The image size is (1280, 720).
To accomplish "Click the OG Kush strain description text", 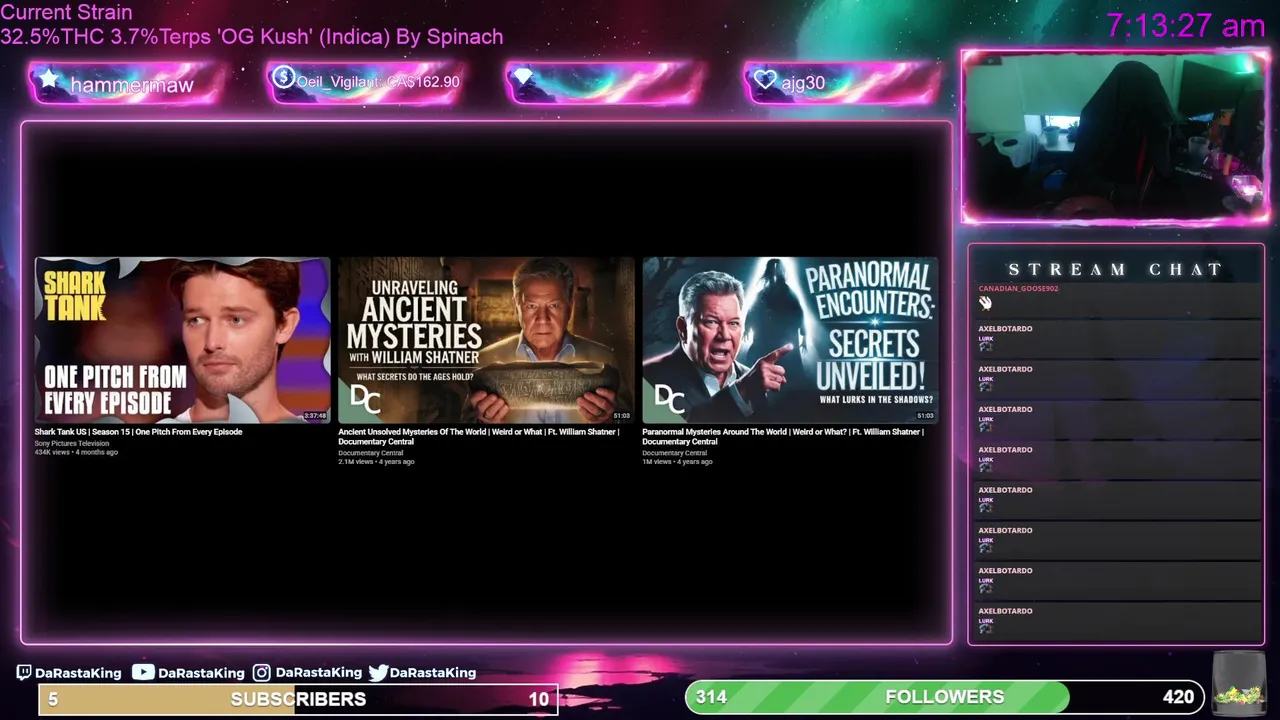I will [251, 37].
